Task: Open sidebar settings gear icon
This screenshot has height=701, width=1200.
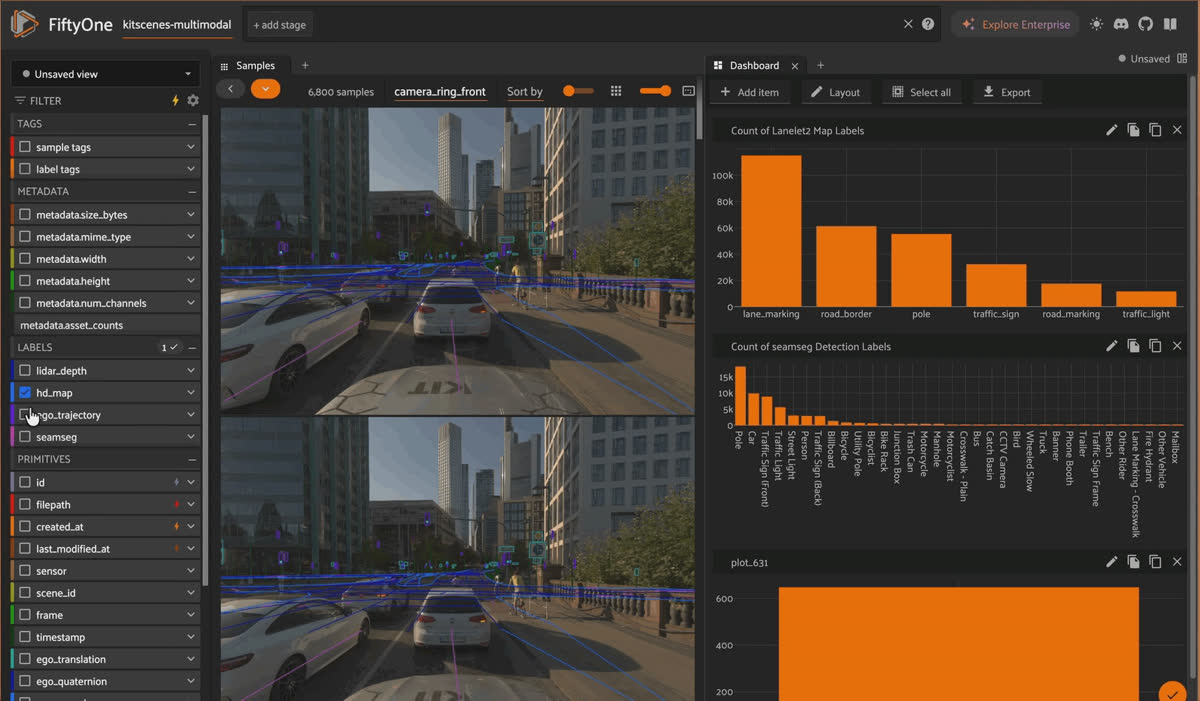Action: [193, 100]
